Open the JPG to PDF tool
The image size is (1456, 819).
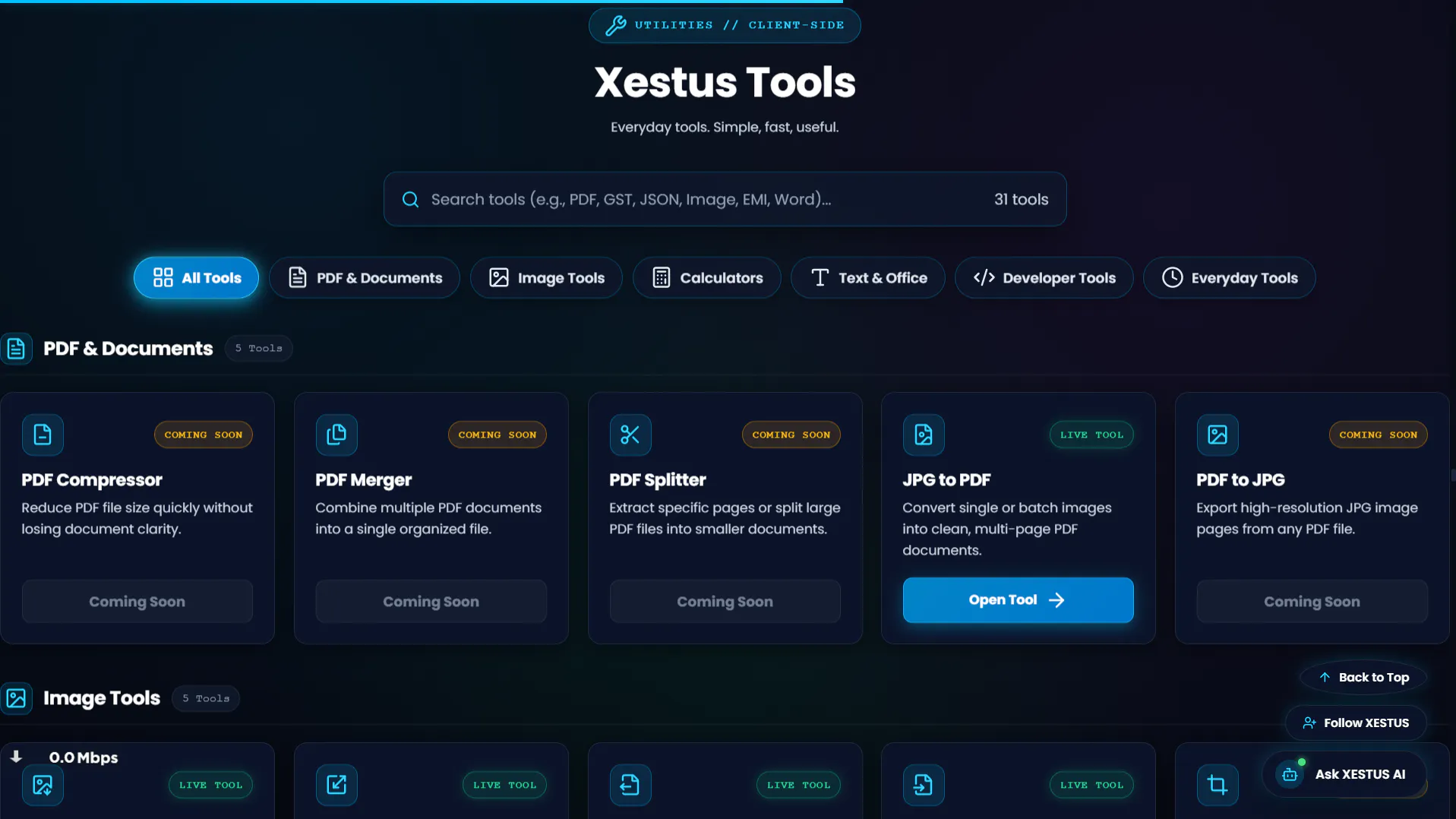click(x=1018, y=600)
